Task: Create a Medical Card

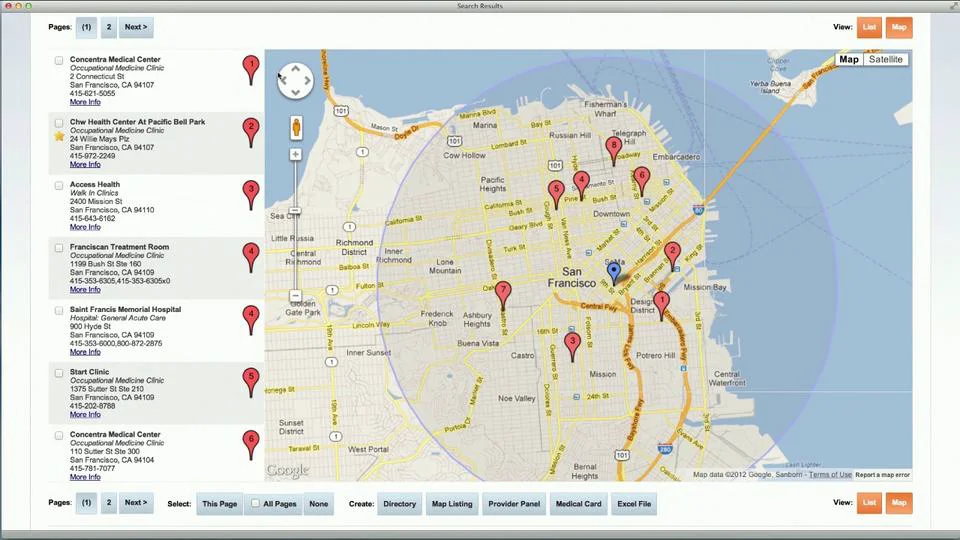Action: [x=579, y=504]
